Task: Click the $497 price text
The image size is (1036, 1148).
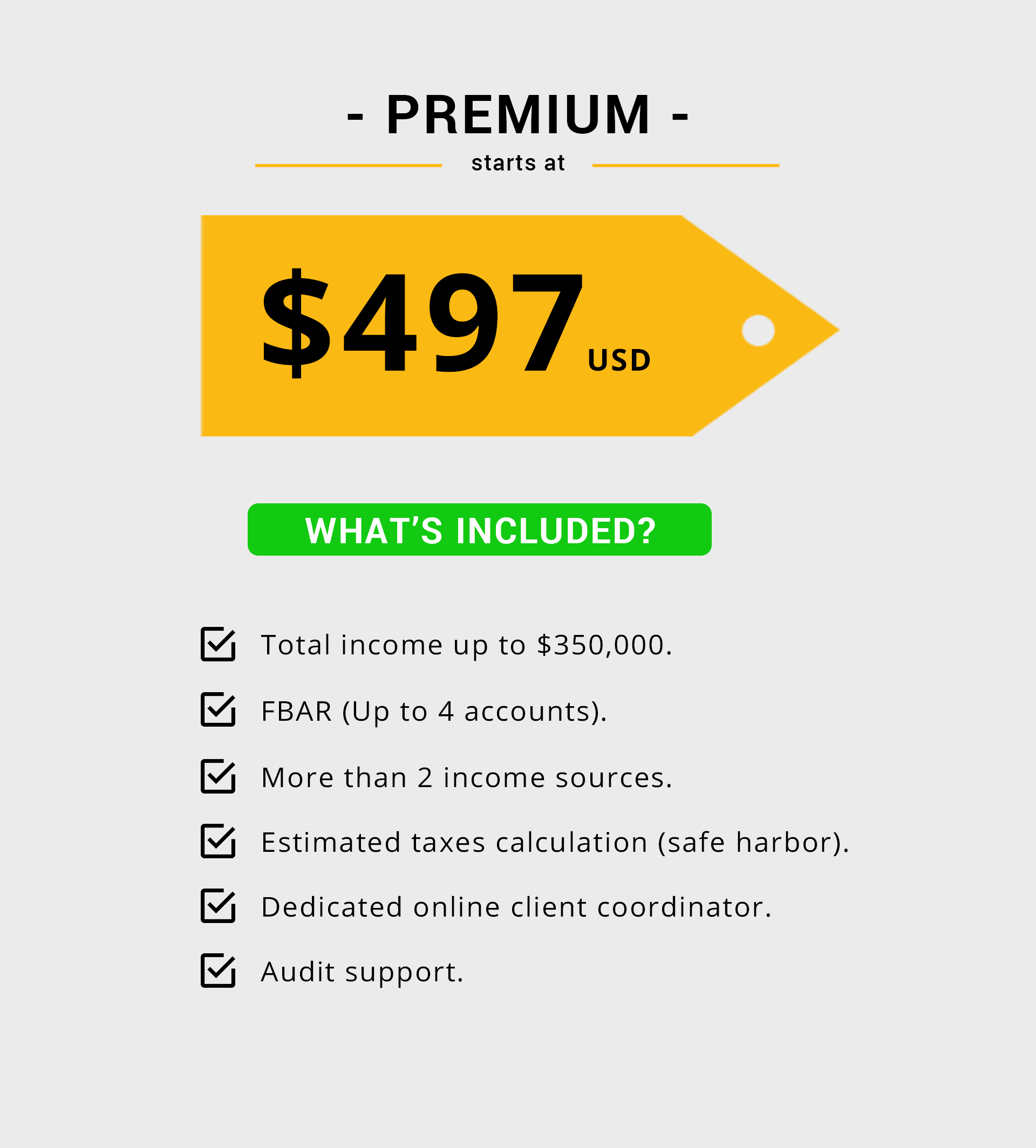Action: click(422, 323)
